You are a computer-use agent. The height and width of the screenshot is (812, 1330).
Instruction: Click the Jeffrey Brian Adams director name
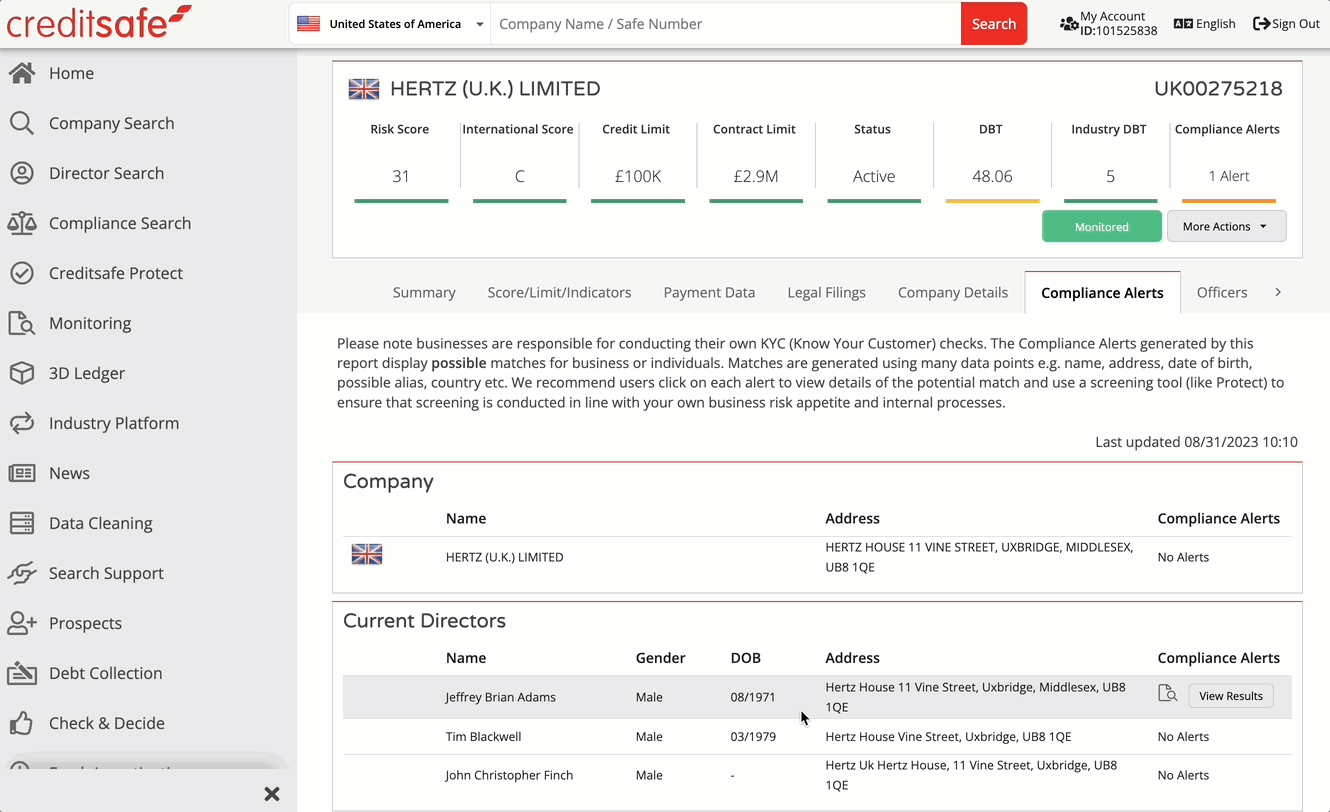pyautogui.click(x=500, y=697)
